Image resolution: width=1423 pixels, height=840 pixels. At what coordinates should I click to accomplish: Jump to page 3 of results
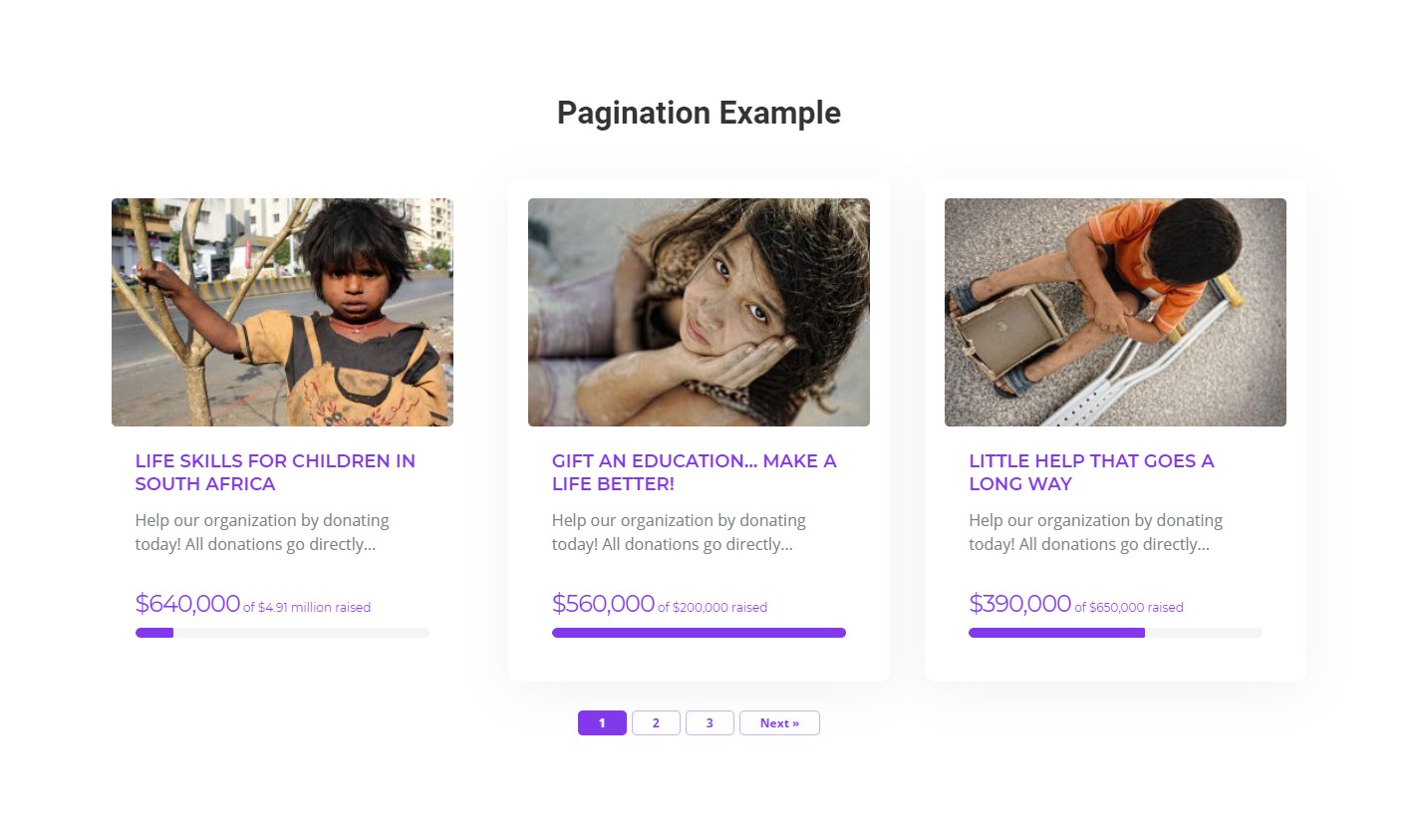[x=710, y=723]
